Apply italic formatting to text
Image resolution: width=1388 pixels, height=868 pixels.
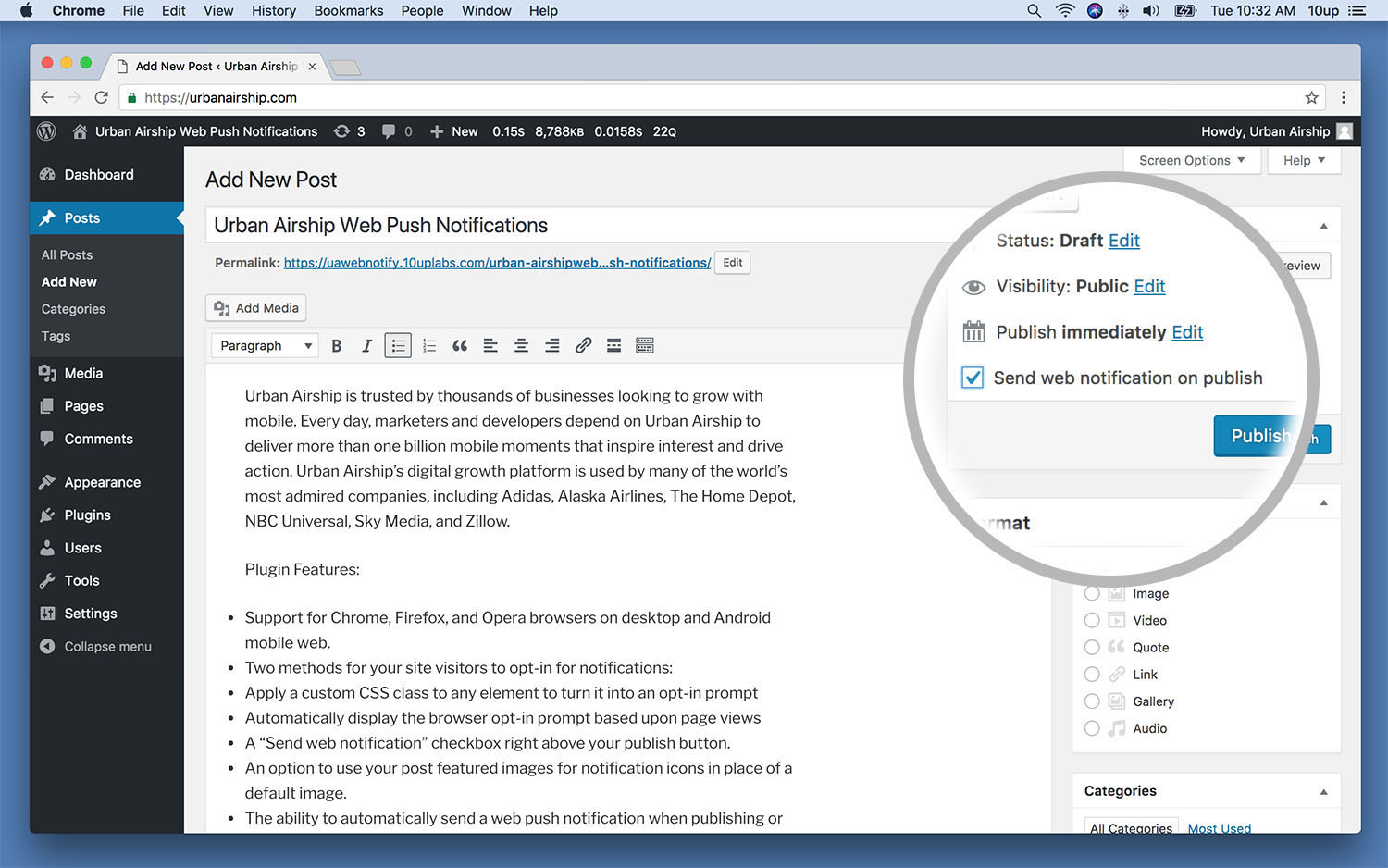coord(367,345)
